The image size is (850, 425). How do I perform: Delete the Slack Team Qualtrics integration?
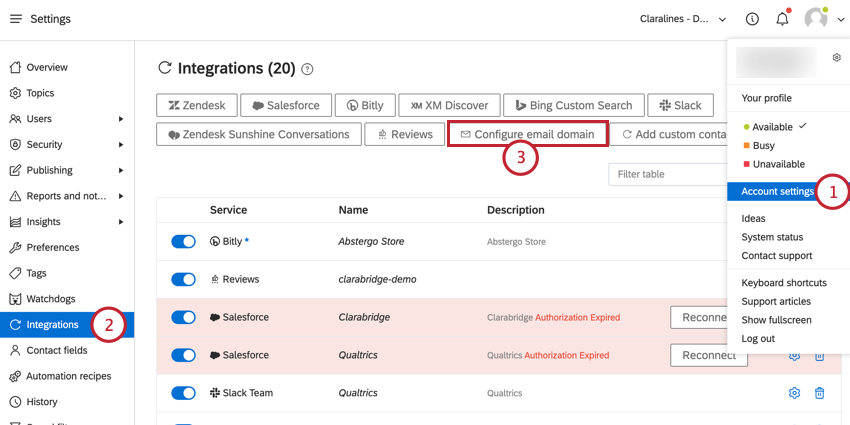[820, 393]
